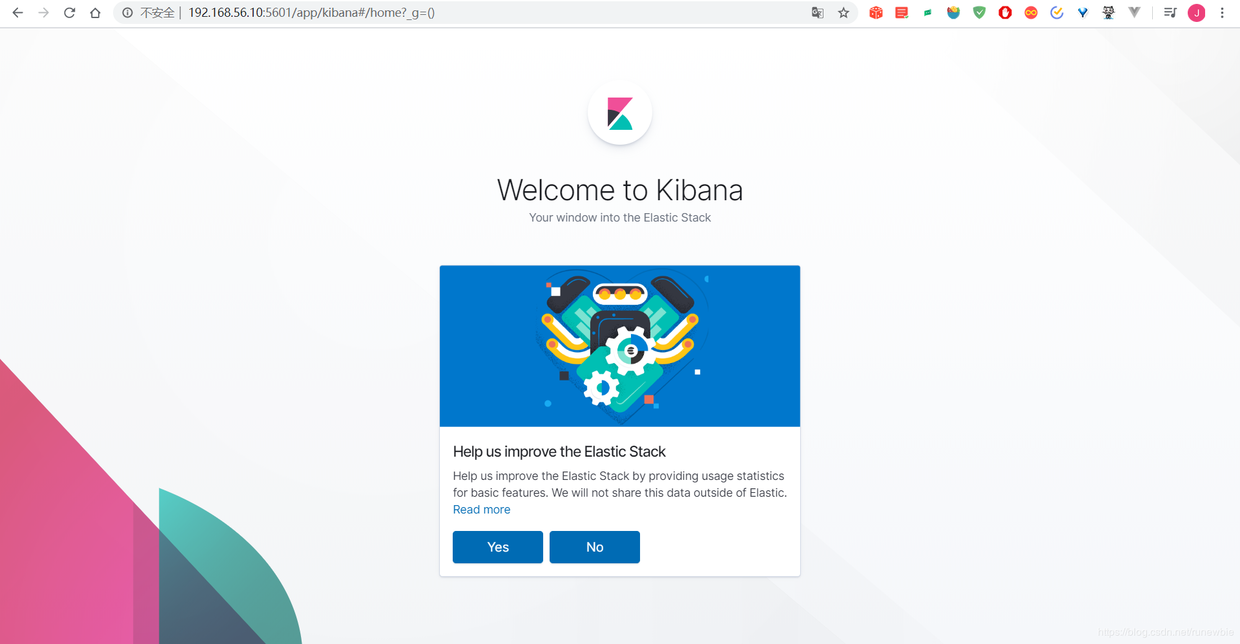
Task: Click the browser forward arrow
Action: 43,13
